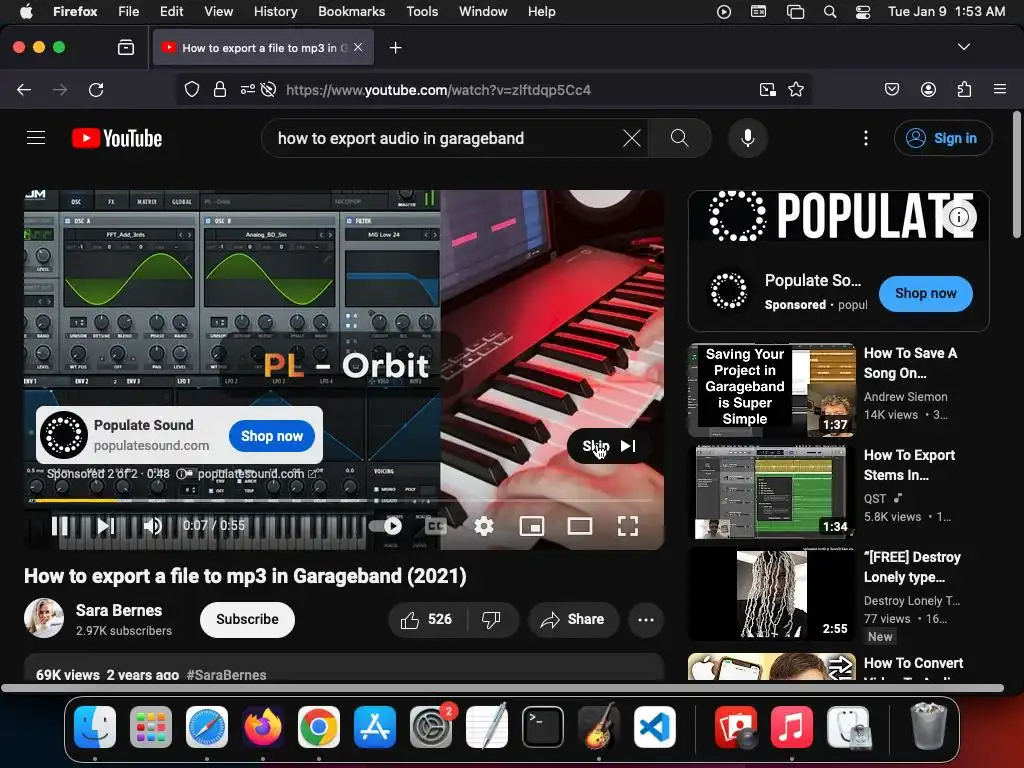Bookmark this page with star
The height and width of the screenshot is (768, 1024).
point(795,89)
